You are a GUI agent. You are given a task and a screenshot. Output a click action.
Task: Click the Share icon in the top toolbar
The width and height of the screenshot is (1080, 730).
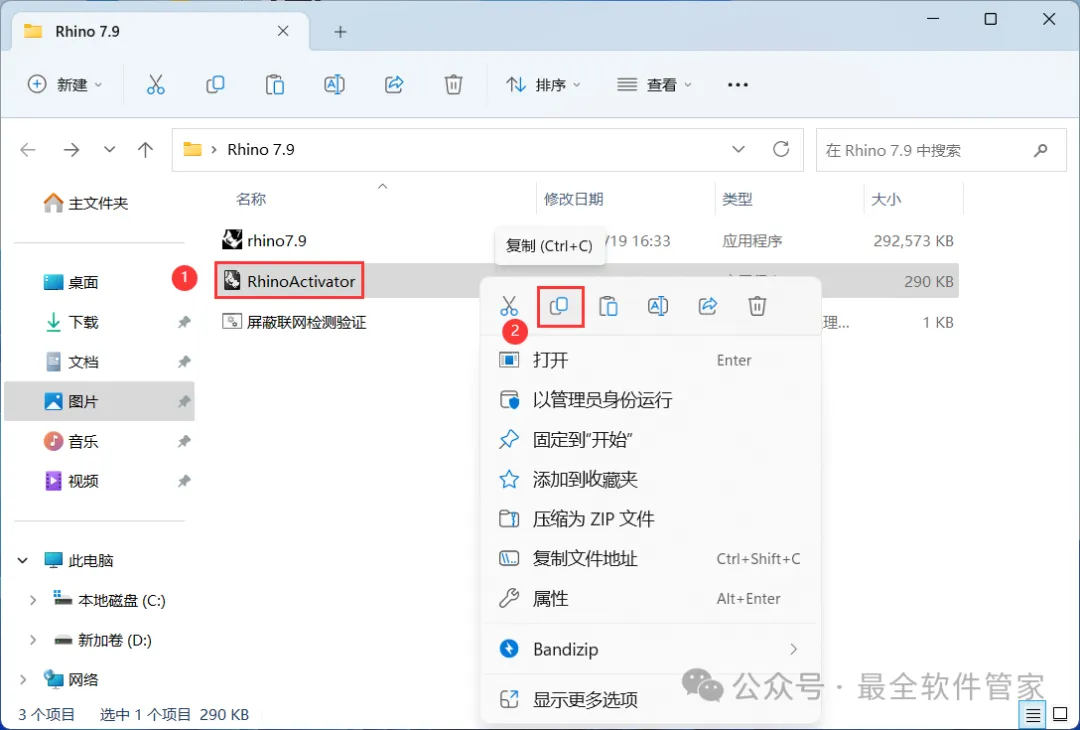coord(394,85)
